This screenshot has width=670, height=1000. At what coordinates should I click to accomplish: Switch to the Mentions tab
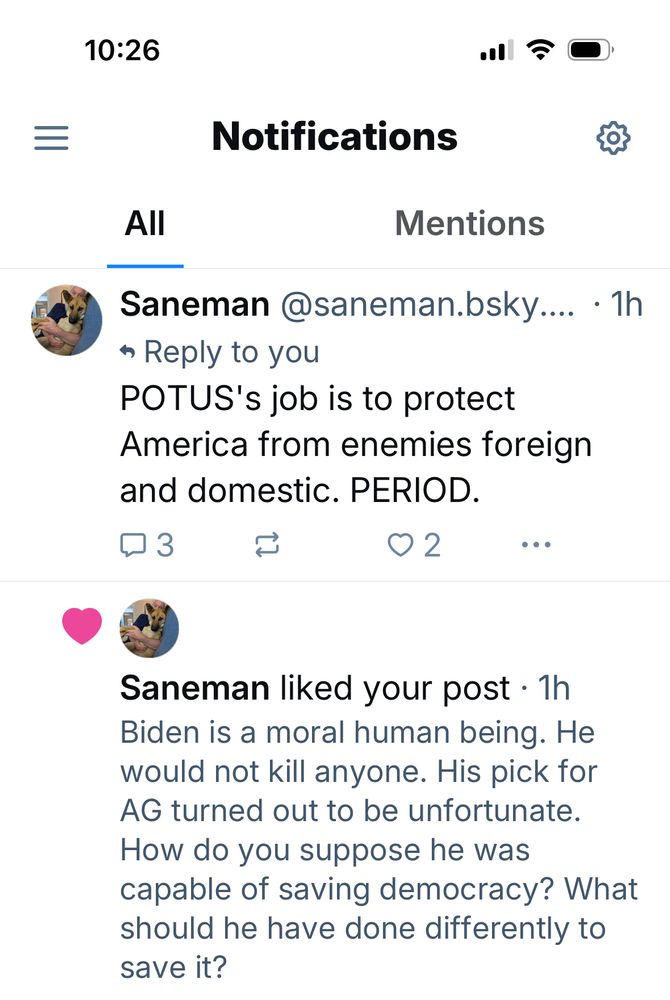point(469,223)
